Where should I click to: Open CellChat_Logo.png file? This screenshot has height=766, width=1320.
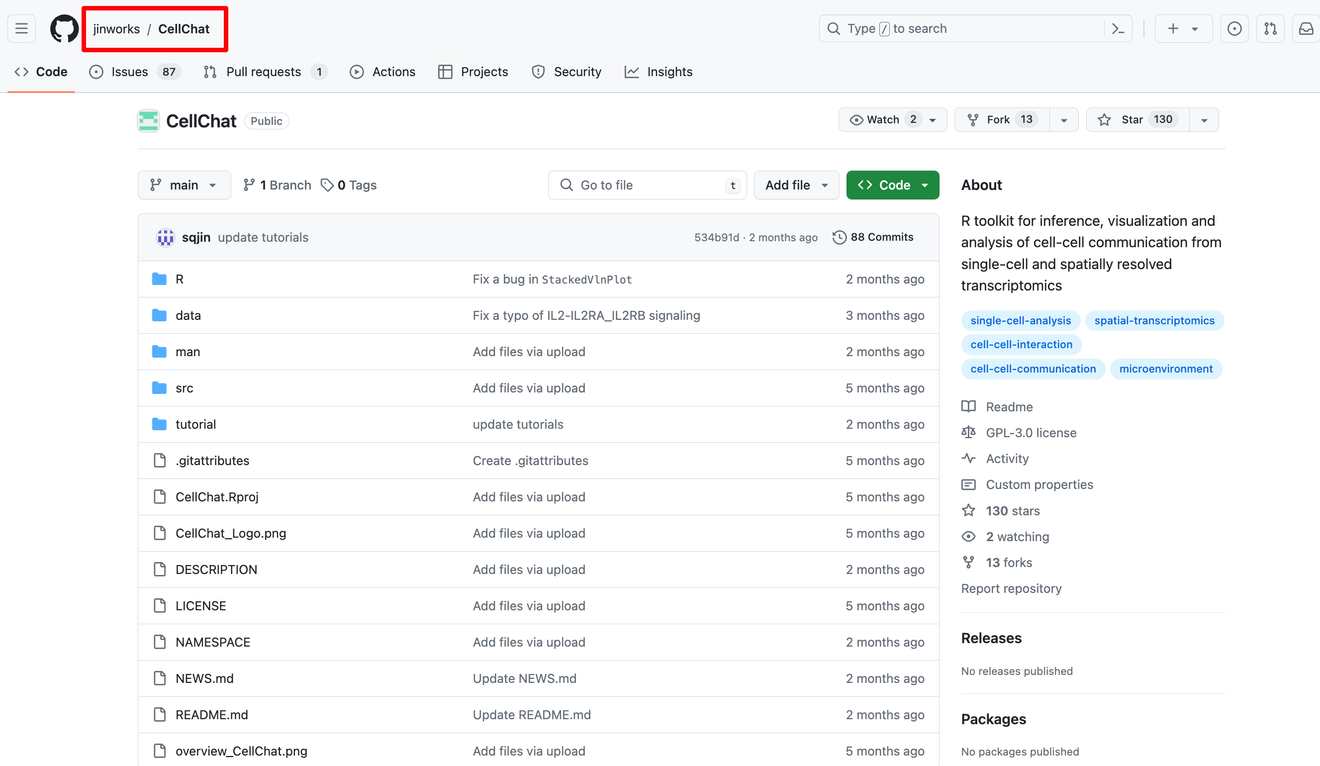click(231, 533)
